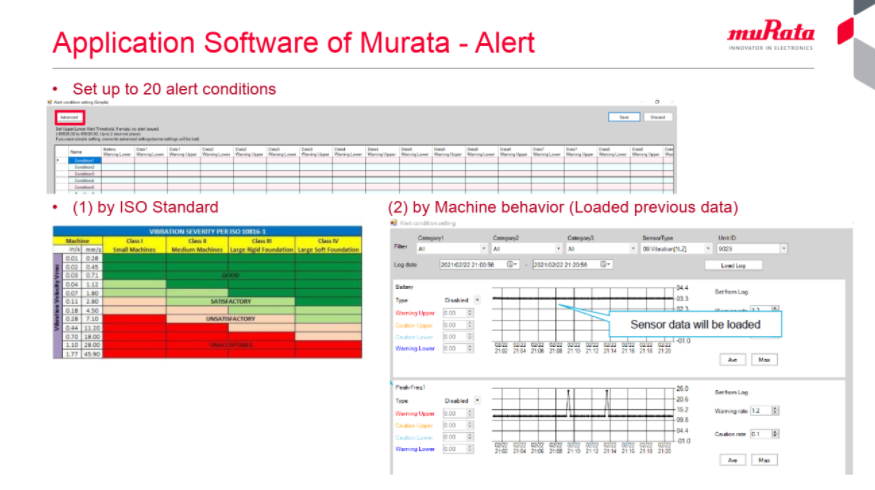The width and height of the screenshot is (875, 490).
Task: Click the Battery log chart
Action: tap(583, 314)
